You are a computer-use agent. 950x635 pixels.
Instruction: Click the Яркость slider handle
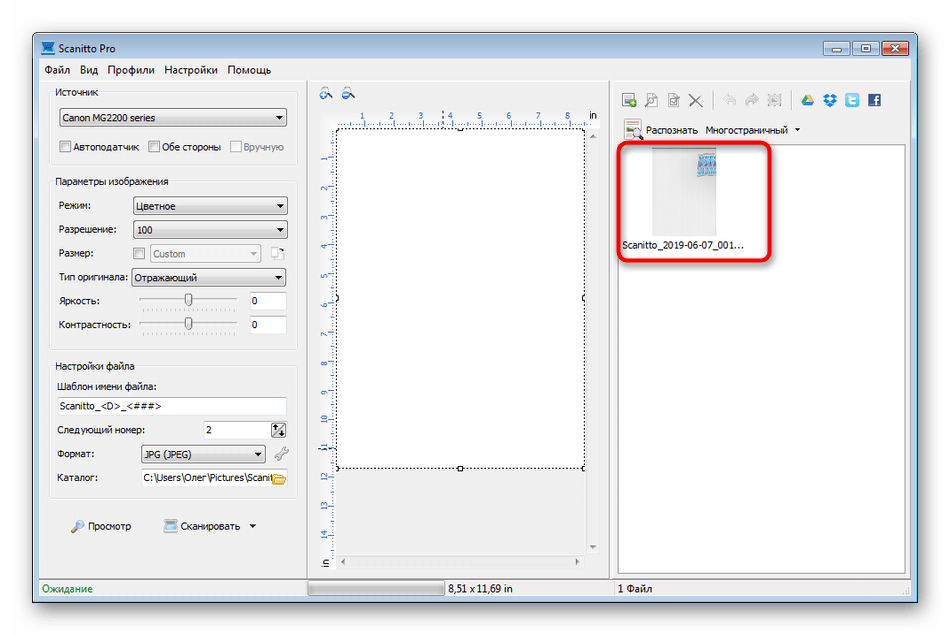click(x=188, y=300)
